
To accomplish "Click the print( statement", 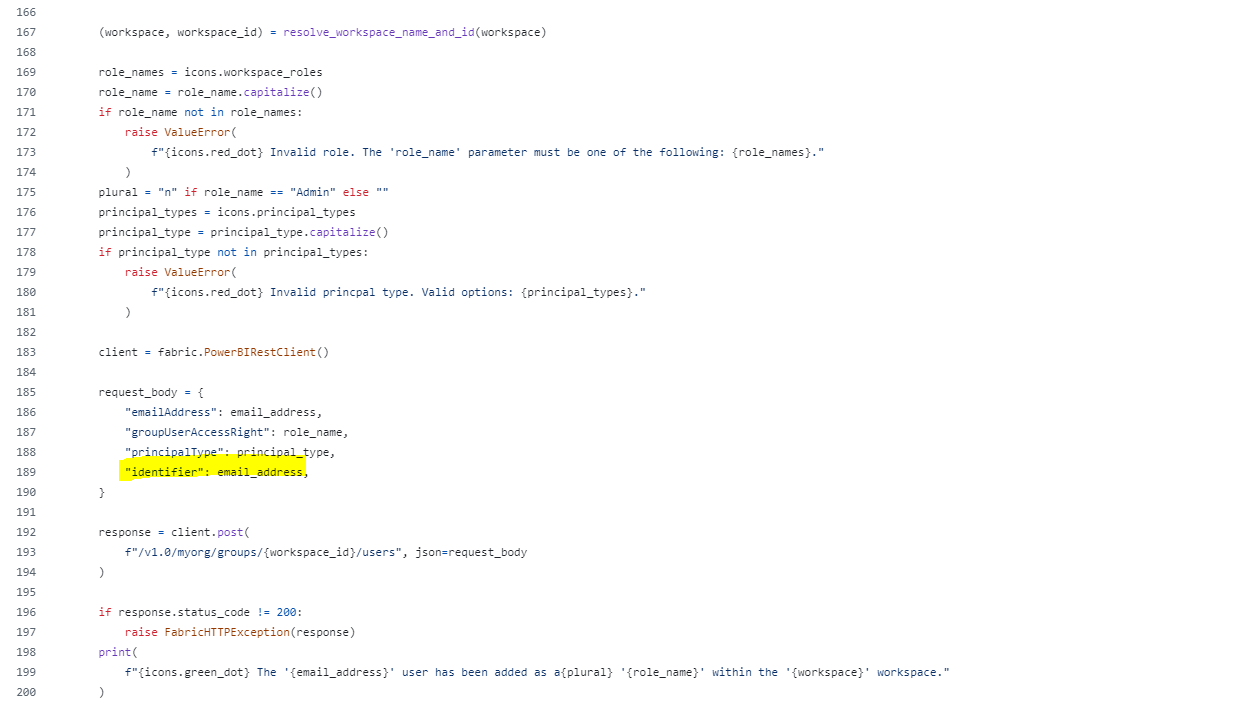I will [x=118, y=652].
